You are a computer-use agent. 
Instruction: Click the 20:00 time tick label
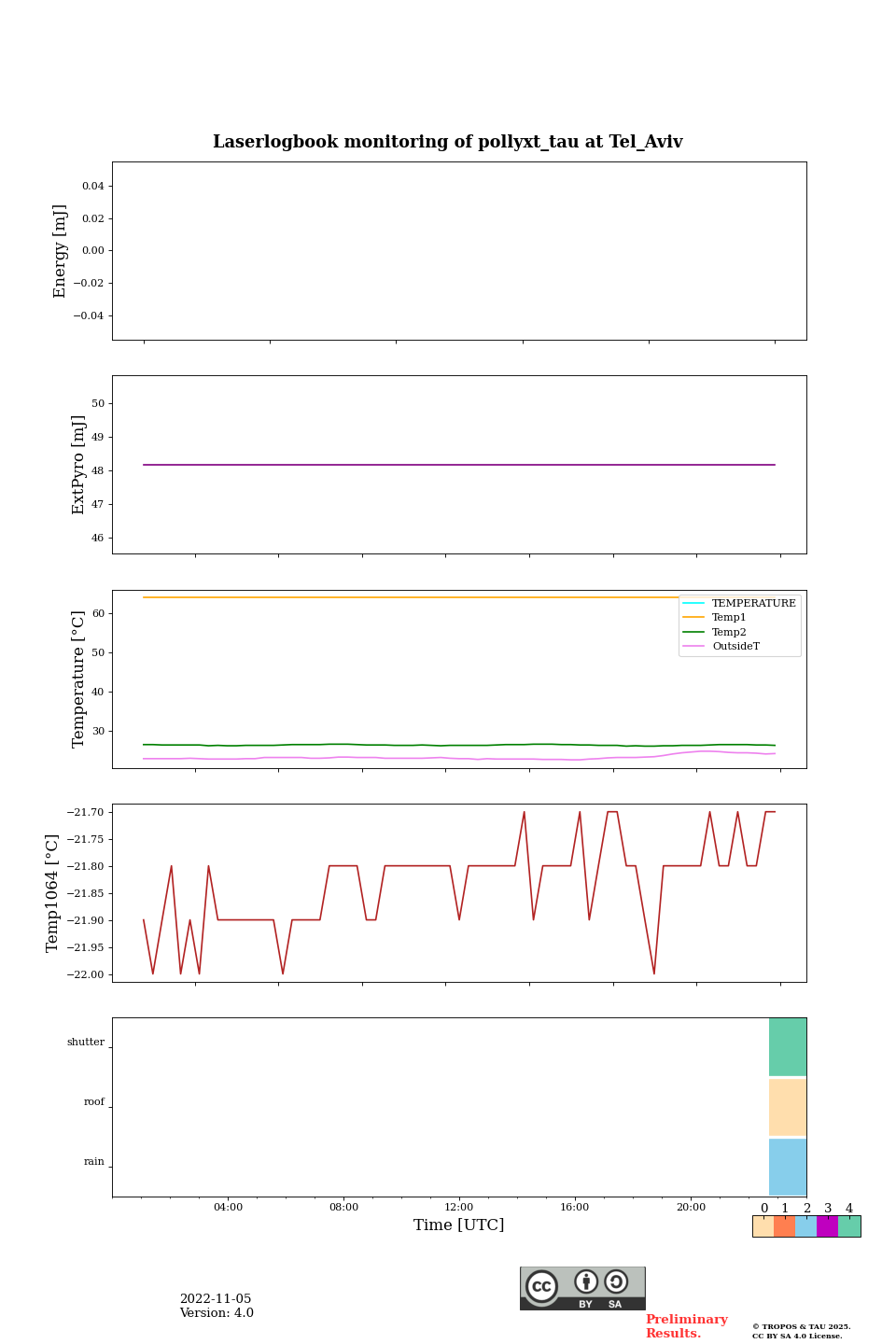click(691, 1208)
